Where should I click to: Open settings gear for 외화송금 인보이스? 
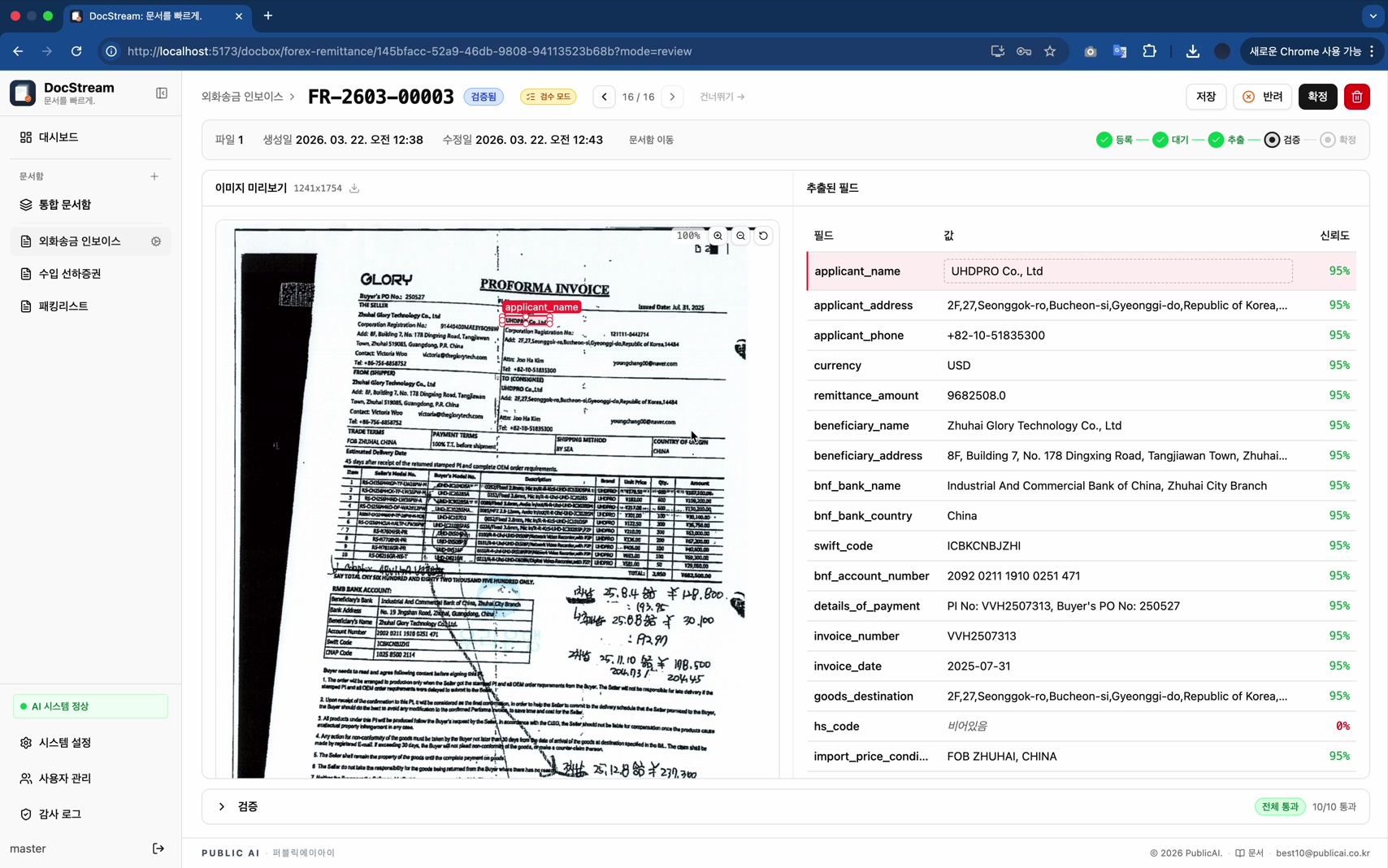click(155, 241)
